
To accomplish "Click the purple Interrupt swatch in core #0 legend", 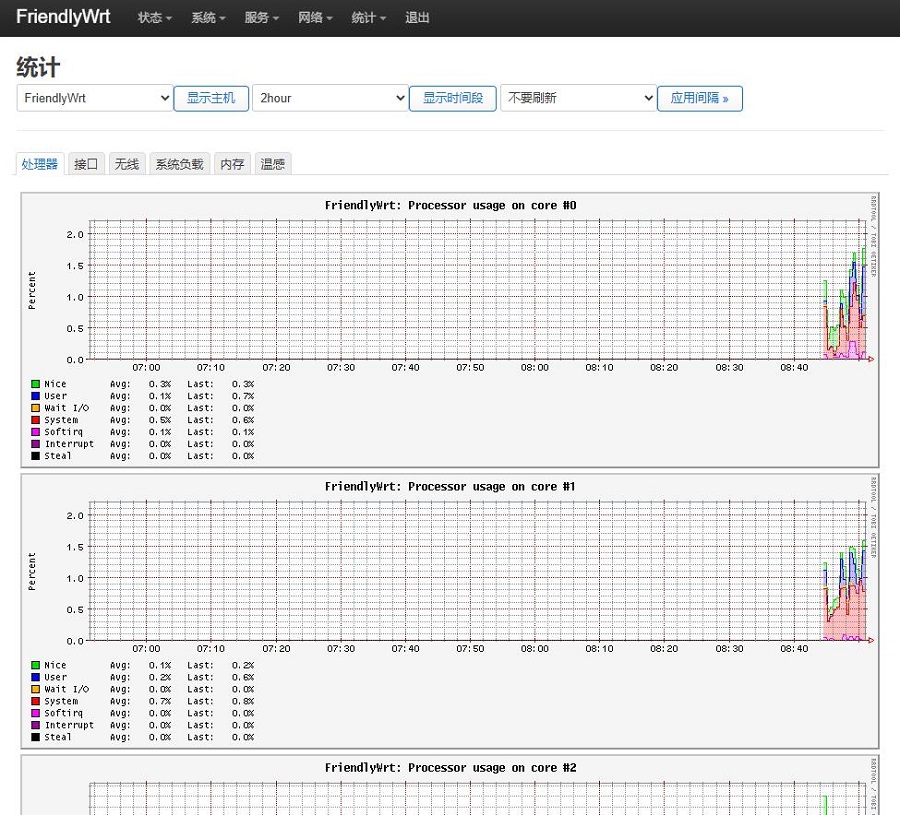I will coord(36,444).
